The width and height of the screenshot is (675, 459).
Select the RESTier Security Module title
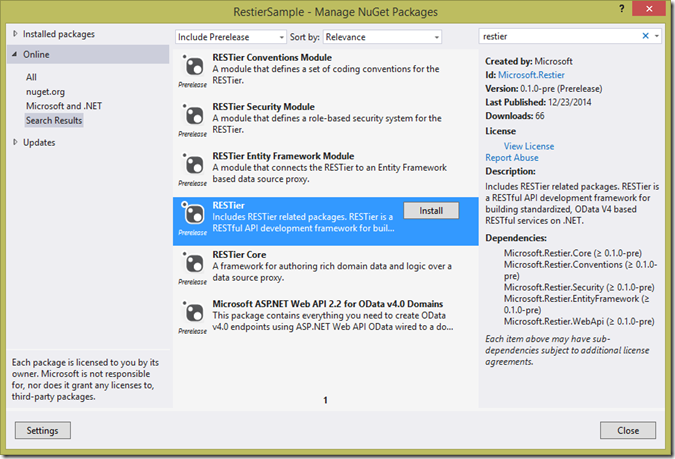[263, 106]
